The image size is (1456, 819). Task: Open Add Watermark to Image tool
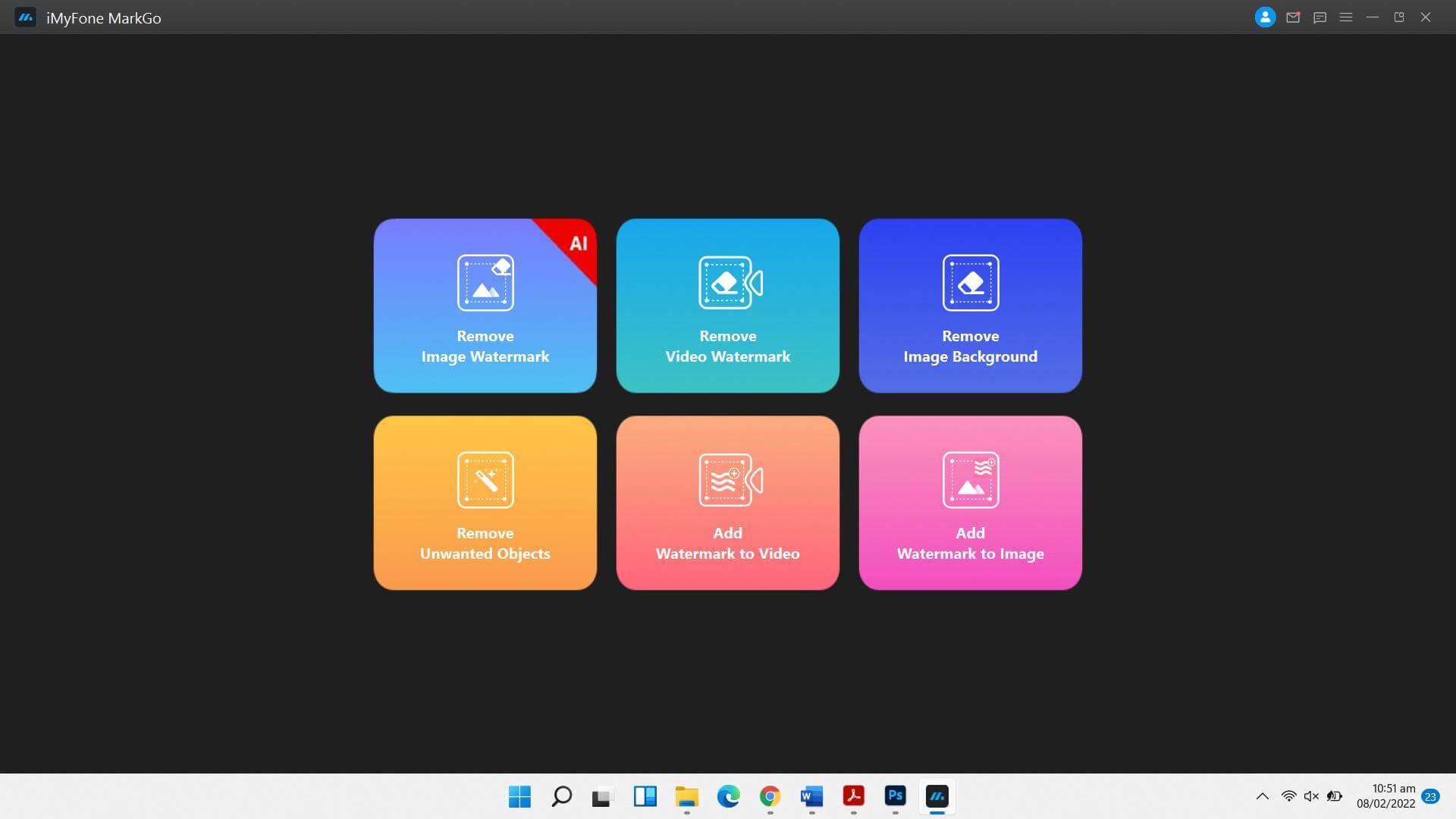(x=970, y=502)
